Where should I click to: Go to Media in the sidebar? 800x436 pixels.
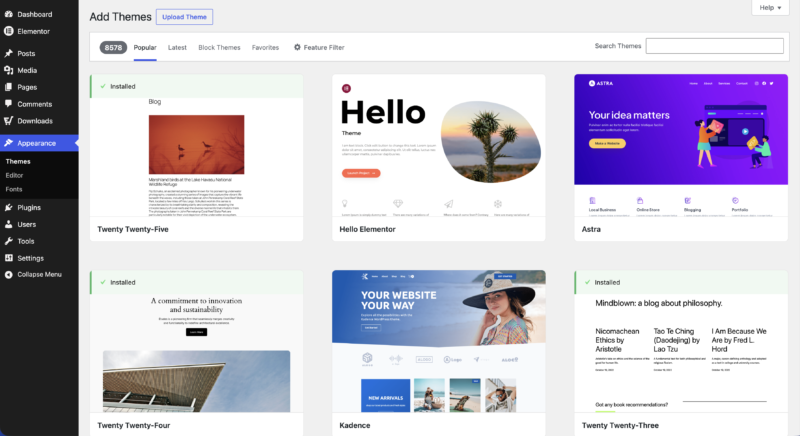click(x=27, y=70)
